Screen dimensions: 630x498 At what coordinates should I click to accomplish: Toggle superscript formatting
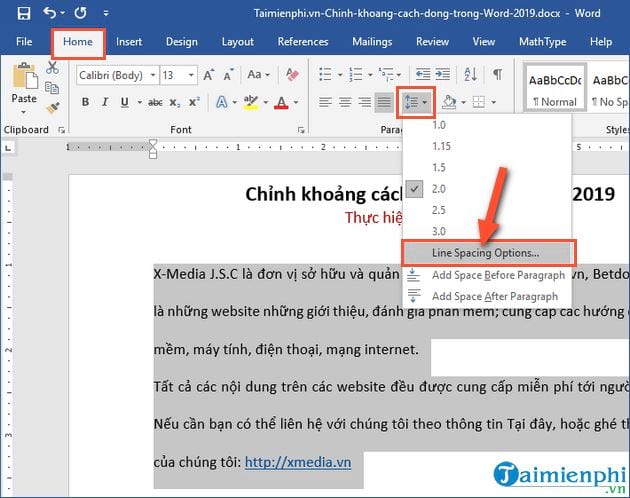point(194,102)
